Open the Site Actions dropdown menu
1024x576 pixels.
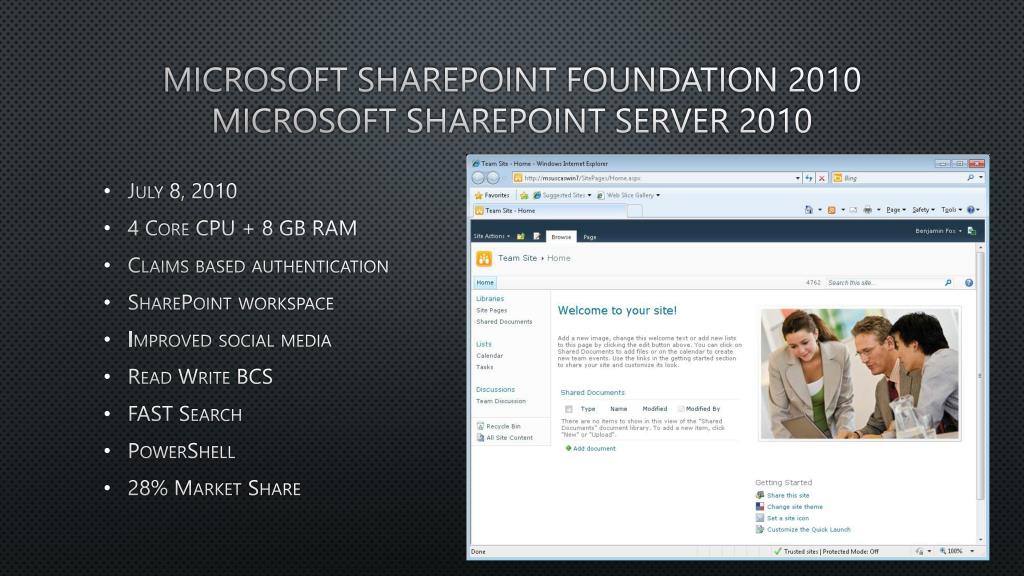491,236
